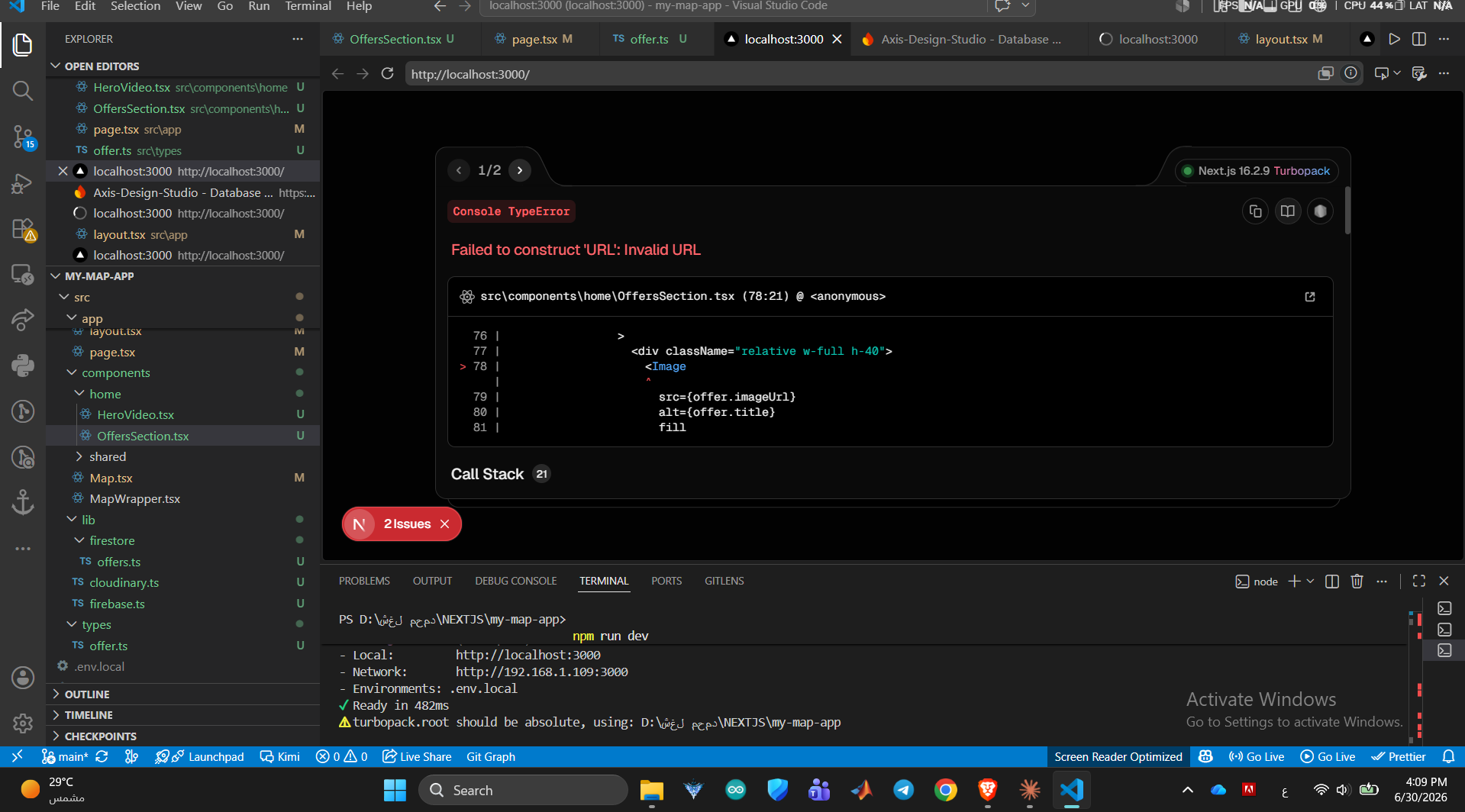Copy the error info in overlay

tap(1255, 211)
